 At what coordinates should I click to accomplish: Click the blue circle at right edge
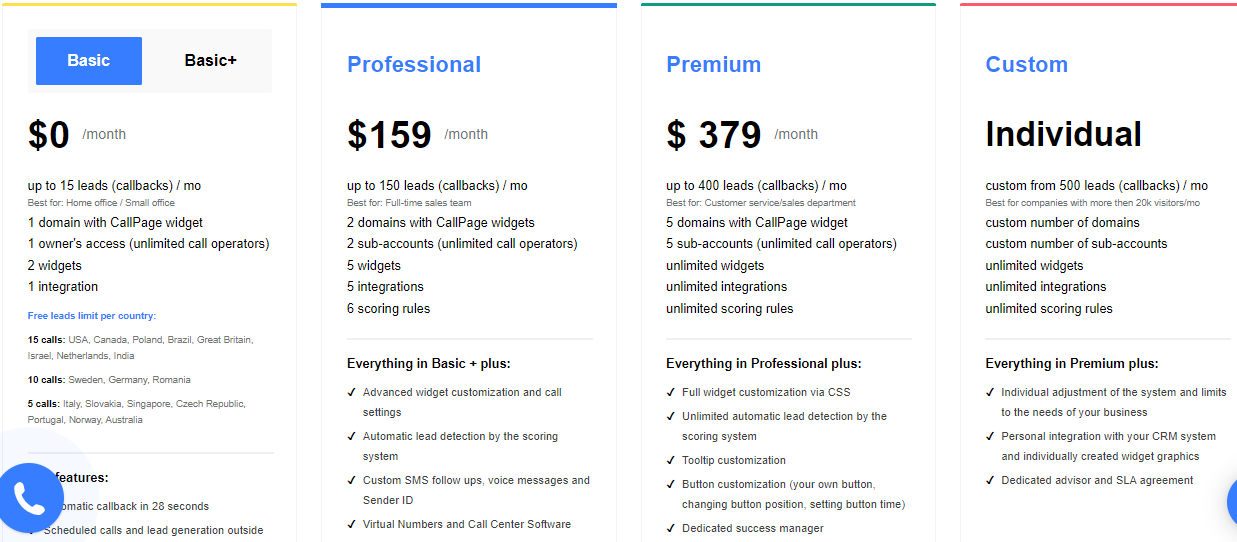coord(1232,502)
